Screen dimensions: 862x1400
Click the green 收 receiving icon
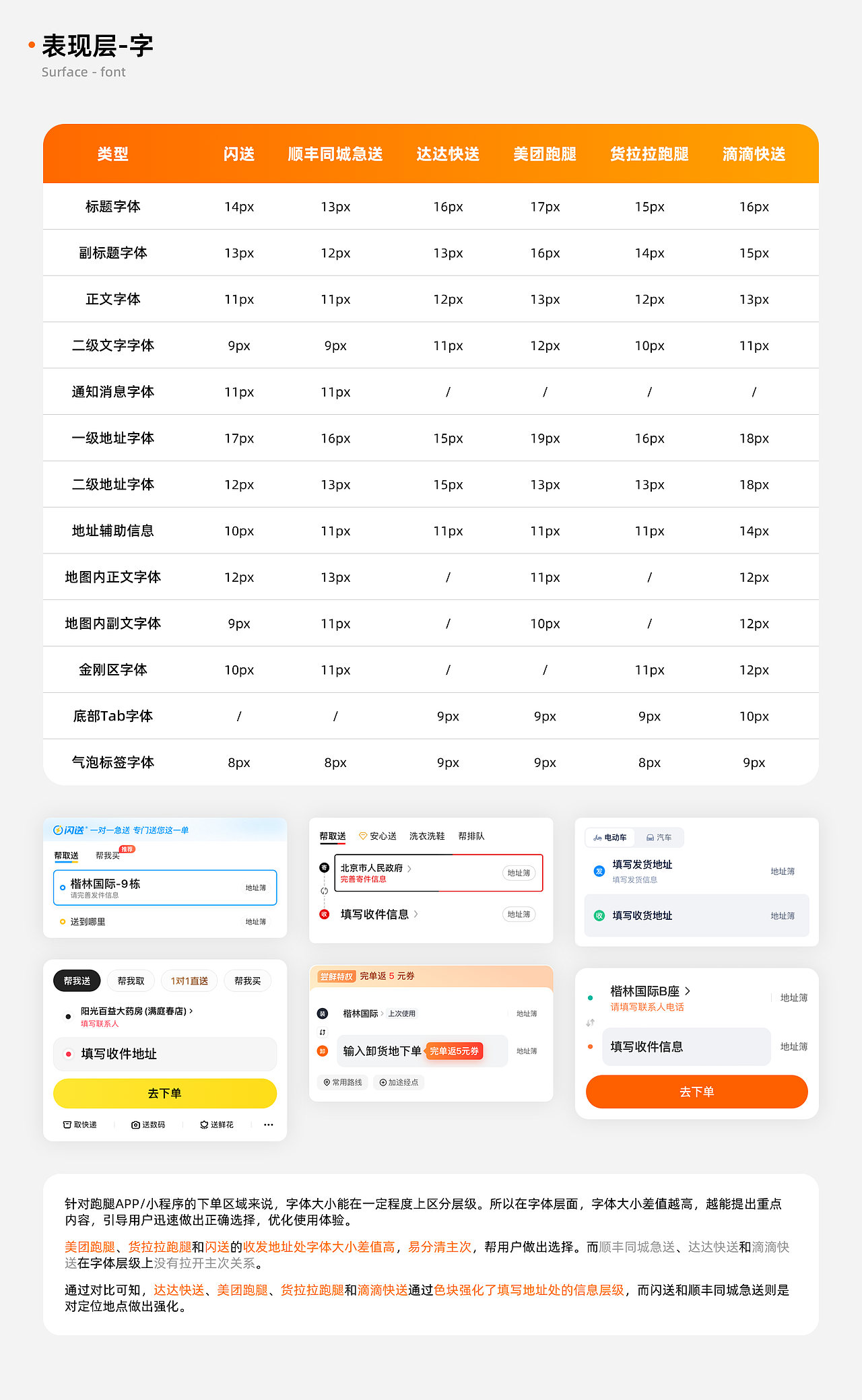[x=599, y=916]
